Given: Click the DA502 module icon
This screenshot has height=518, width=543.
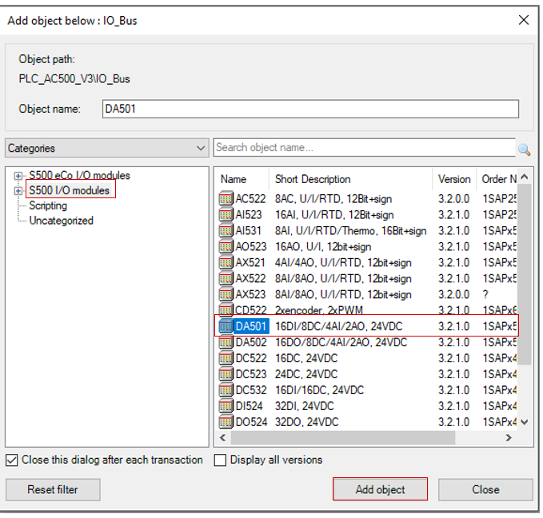Looking at the screenshot, I should click(x=226, y=342).
